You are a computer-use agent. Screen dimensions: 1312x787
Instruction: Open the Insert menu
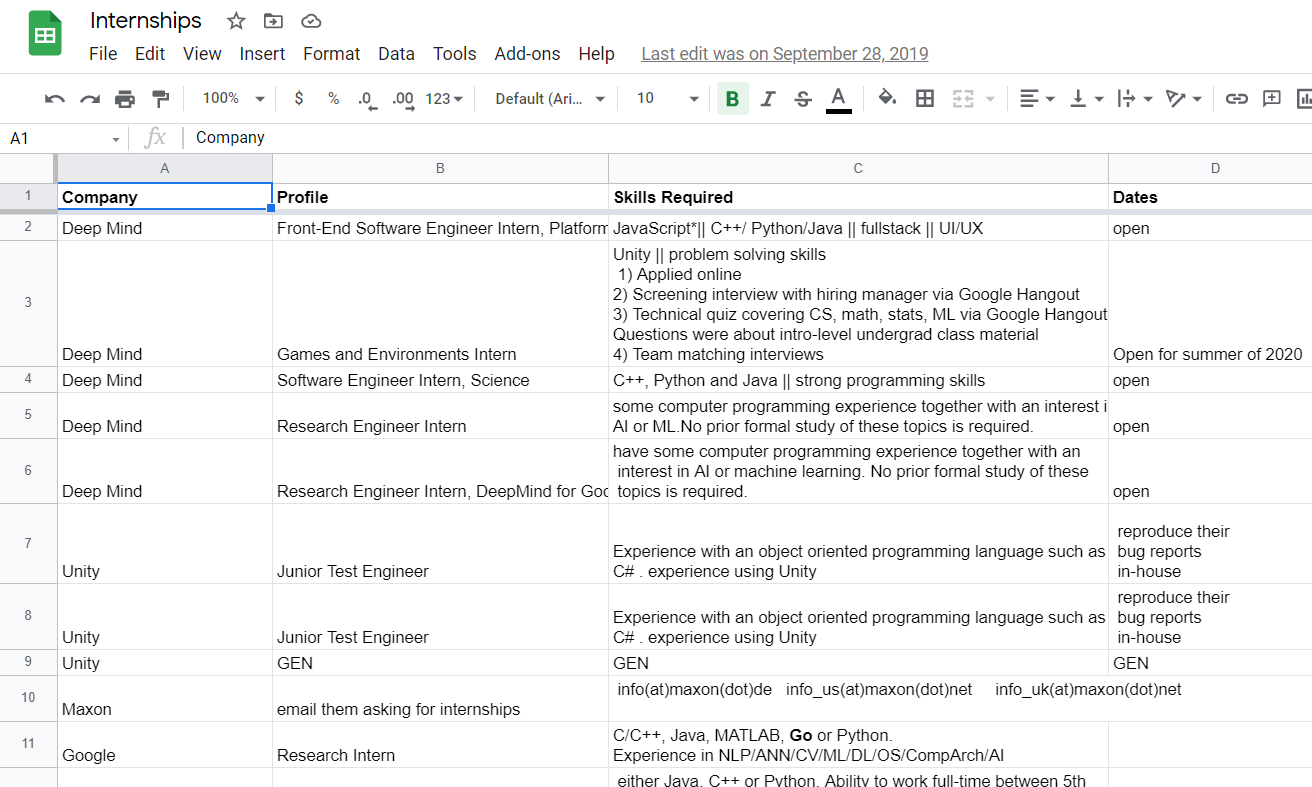tap(262, 54)
